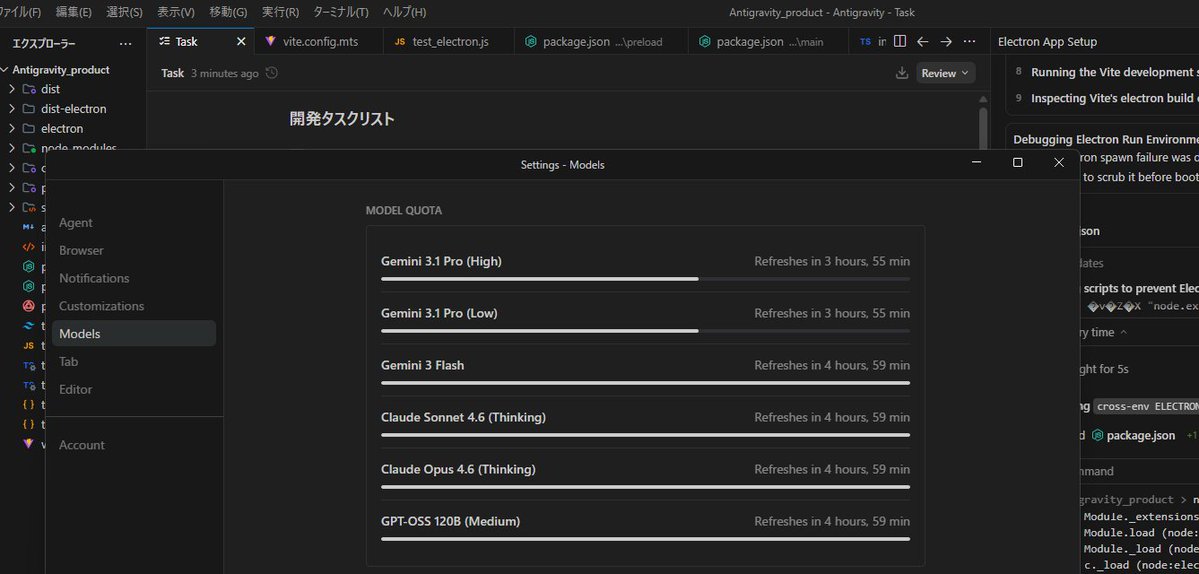Click the 'MODEL QUOTA' heading
This screenshot has height=574, width=1199.
[x=404, y=210]
